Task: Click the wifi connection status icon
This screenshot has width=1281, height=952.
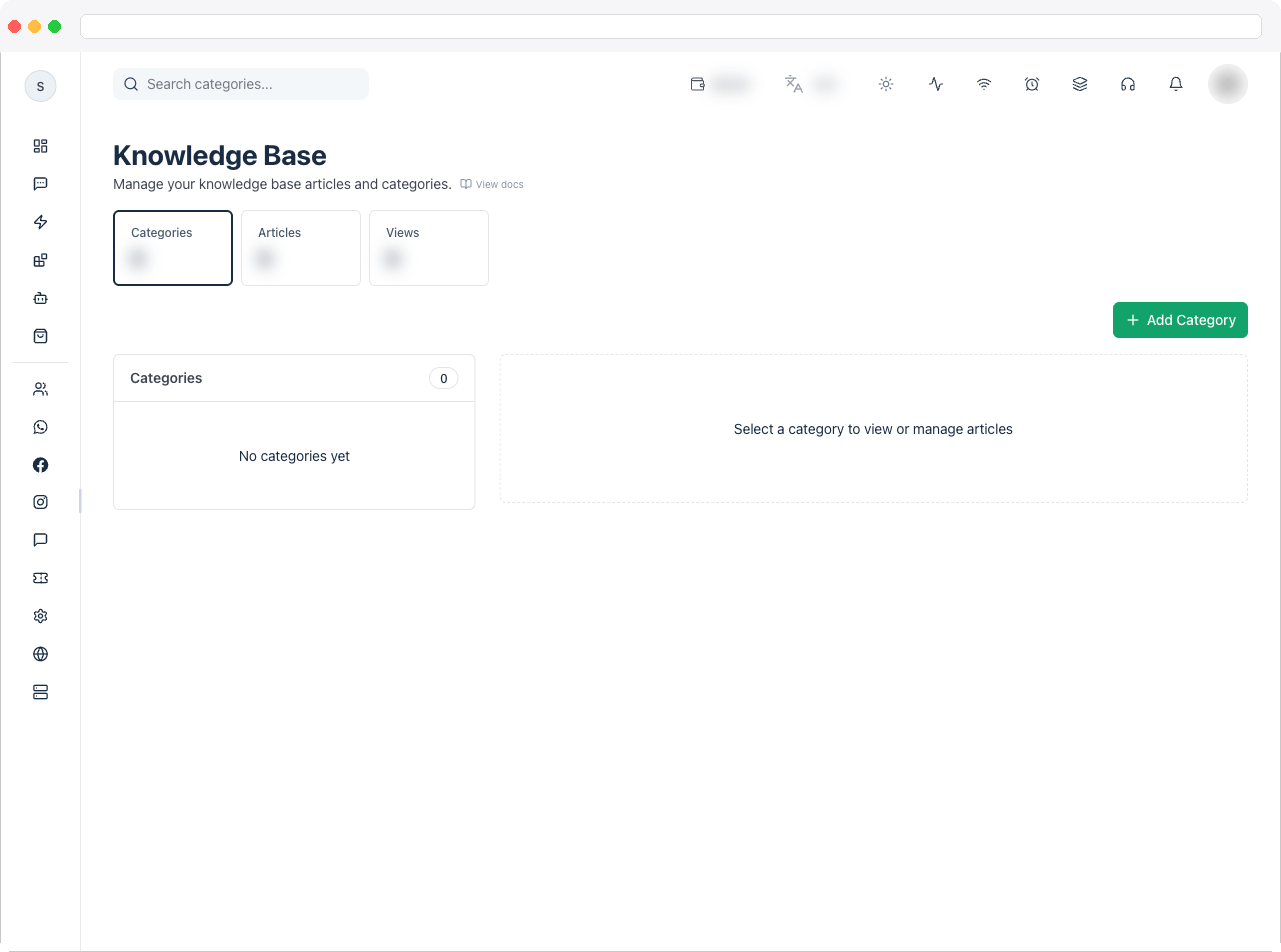Action: (984, 84)
